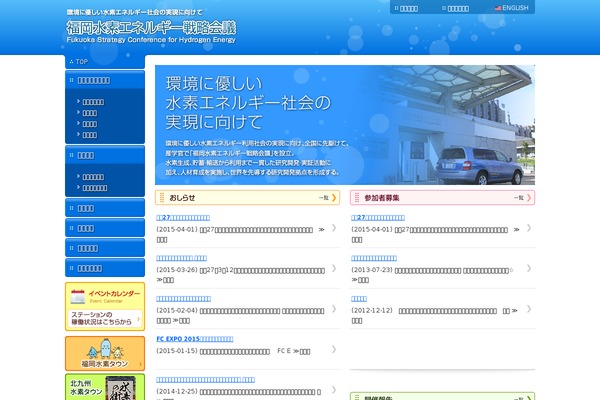Open the news headline link above the 2014-12-25 entry
Viewport: 600px width, 400px height.
[x=205, y=379]
